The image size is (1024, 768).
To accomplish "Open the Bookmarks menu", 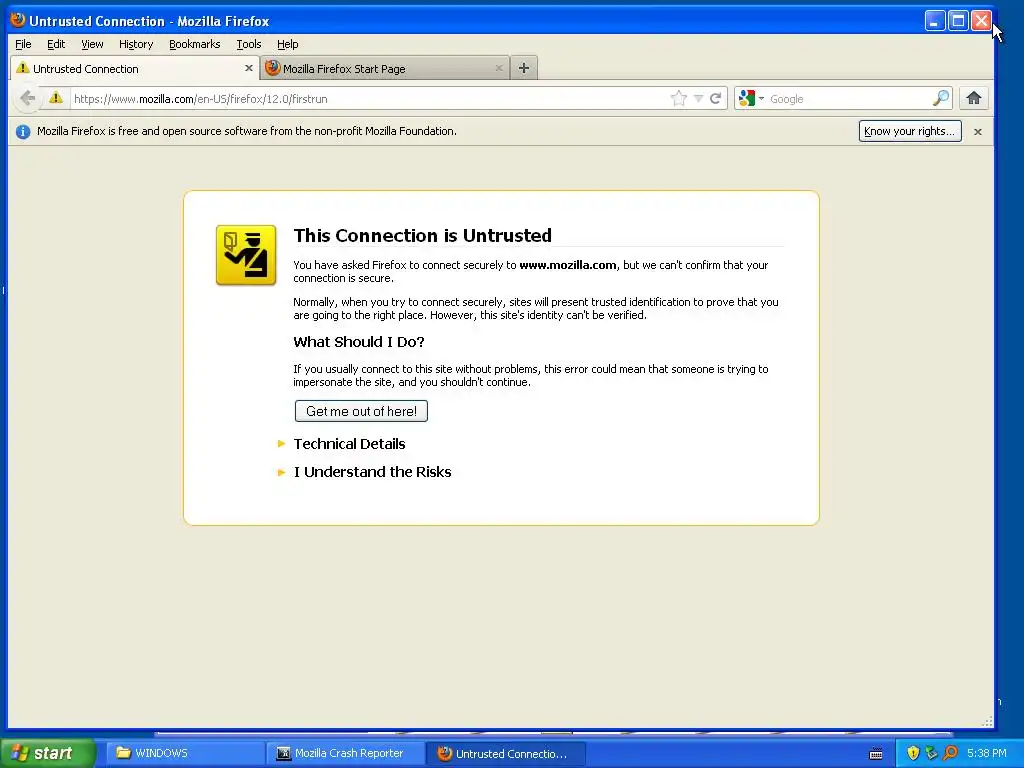I will tap(195, 44).
